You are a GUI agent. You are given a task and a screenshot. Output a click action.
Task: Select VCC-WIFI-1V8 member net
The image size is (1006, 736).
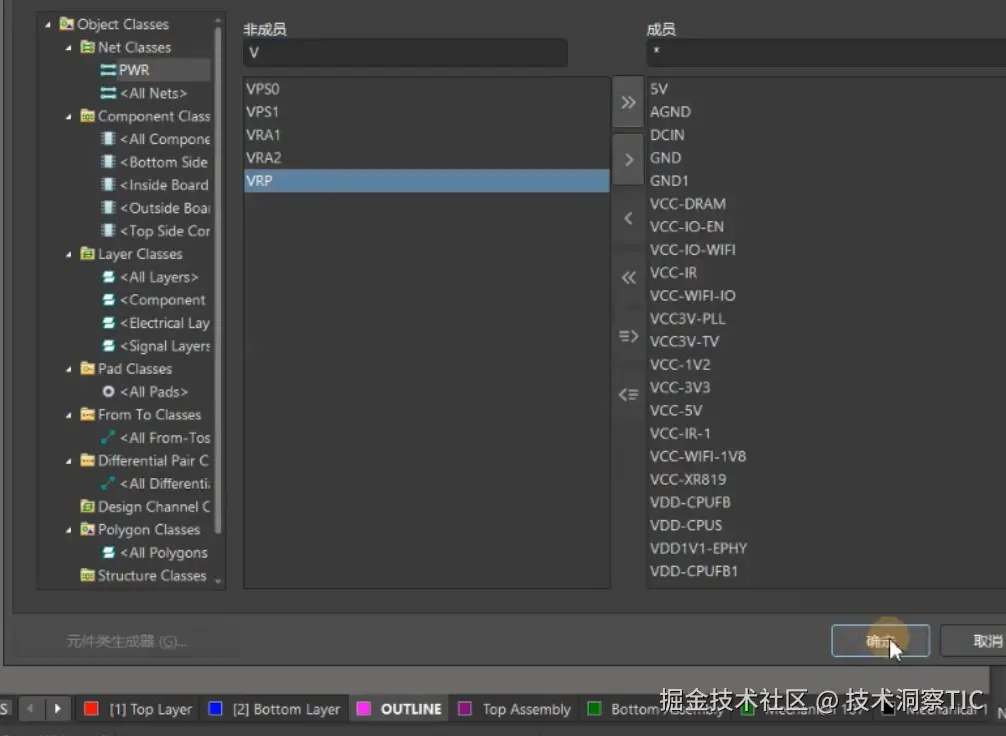point(698,456)
